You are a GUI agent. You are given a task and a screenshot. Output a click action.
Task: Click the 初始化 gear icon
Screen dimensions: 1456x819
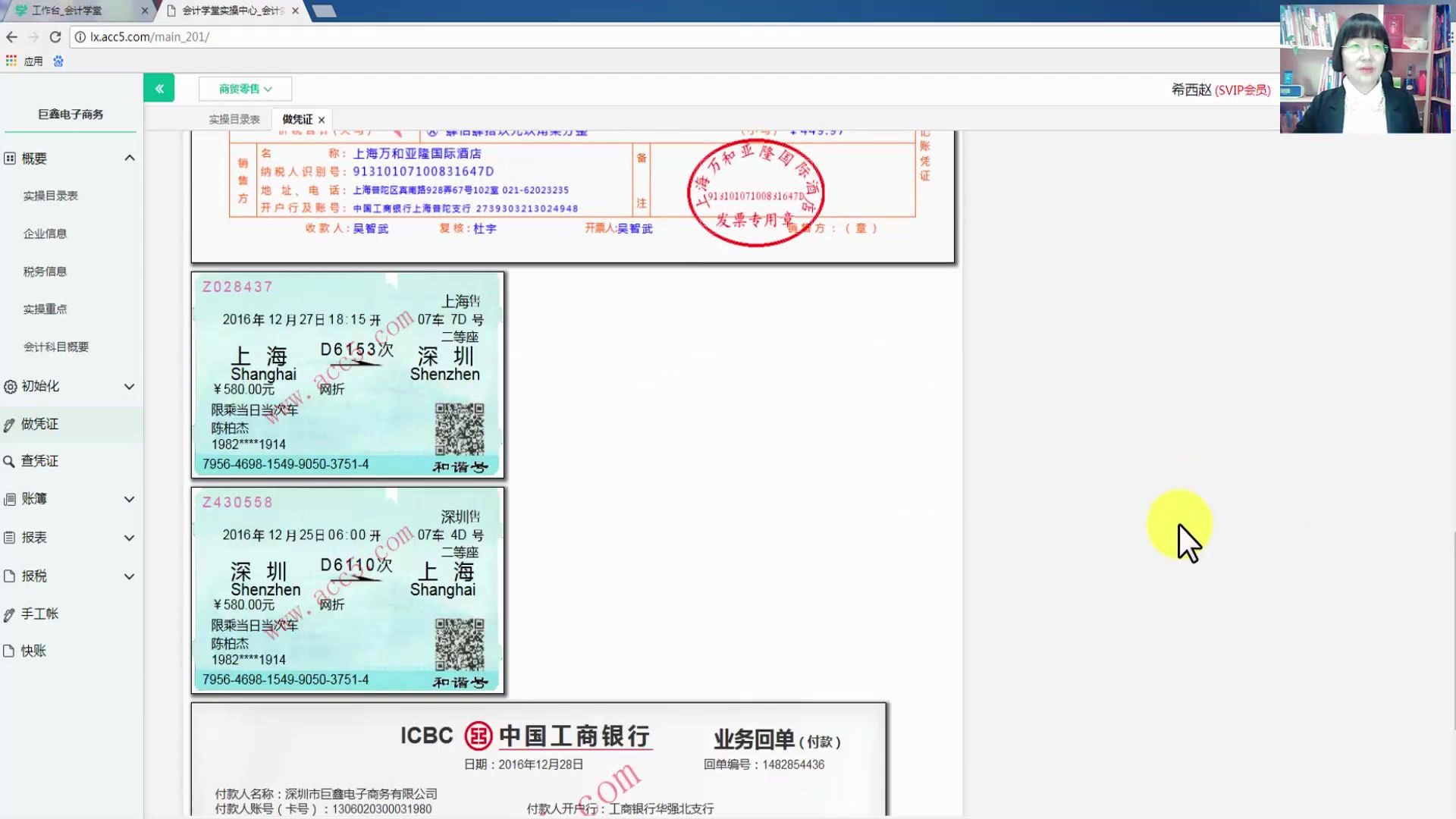tap(11, 386)
